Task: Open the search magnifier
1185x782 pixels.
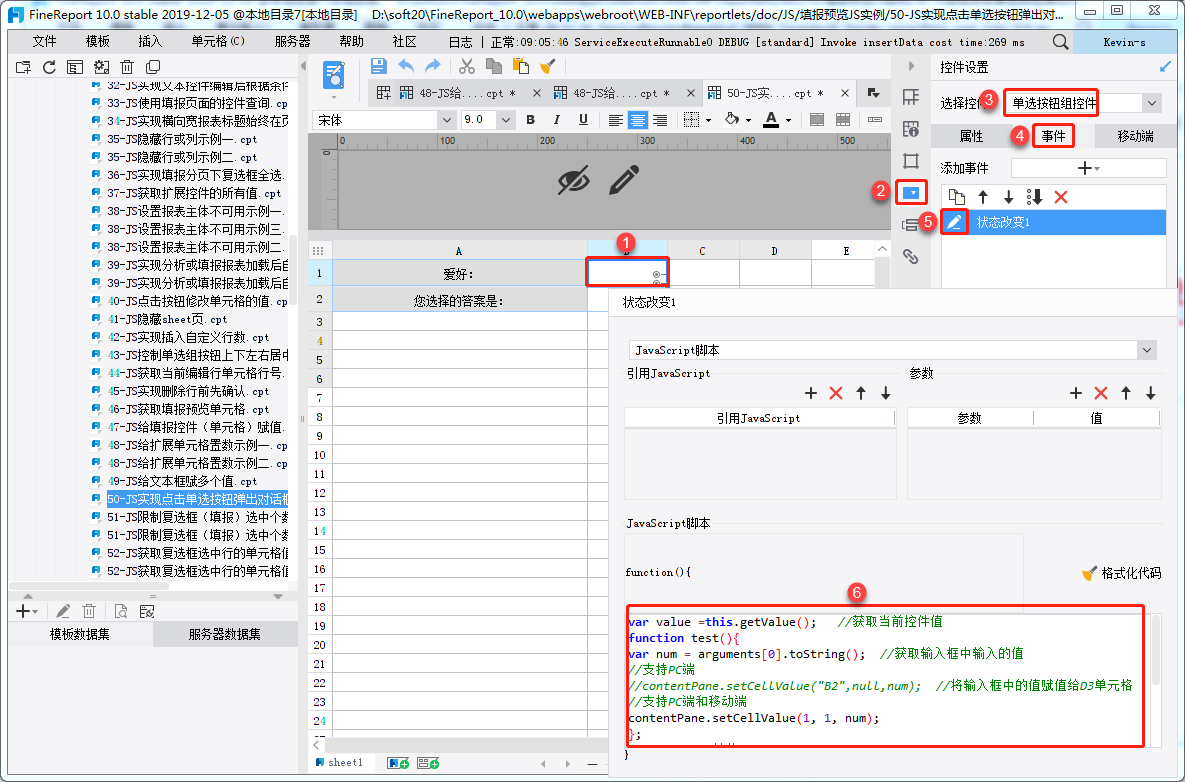Action: pos(1060,42)
